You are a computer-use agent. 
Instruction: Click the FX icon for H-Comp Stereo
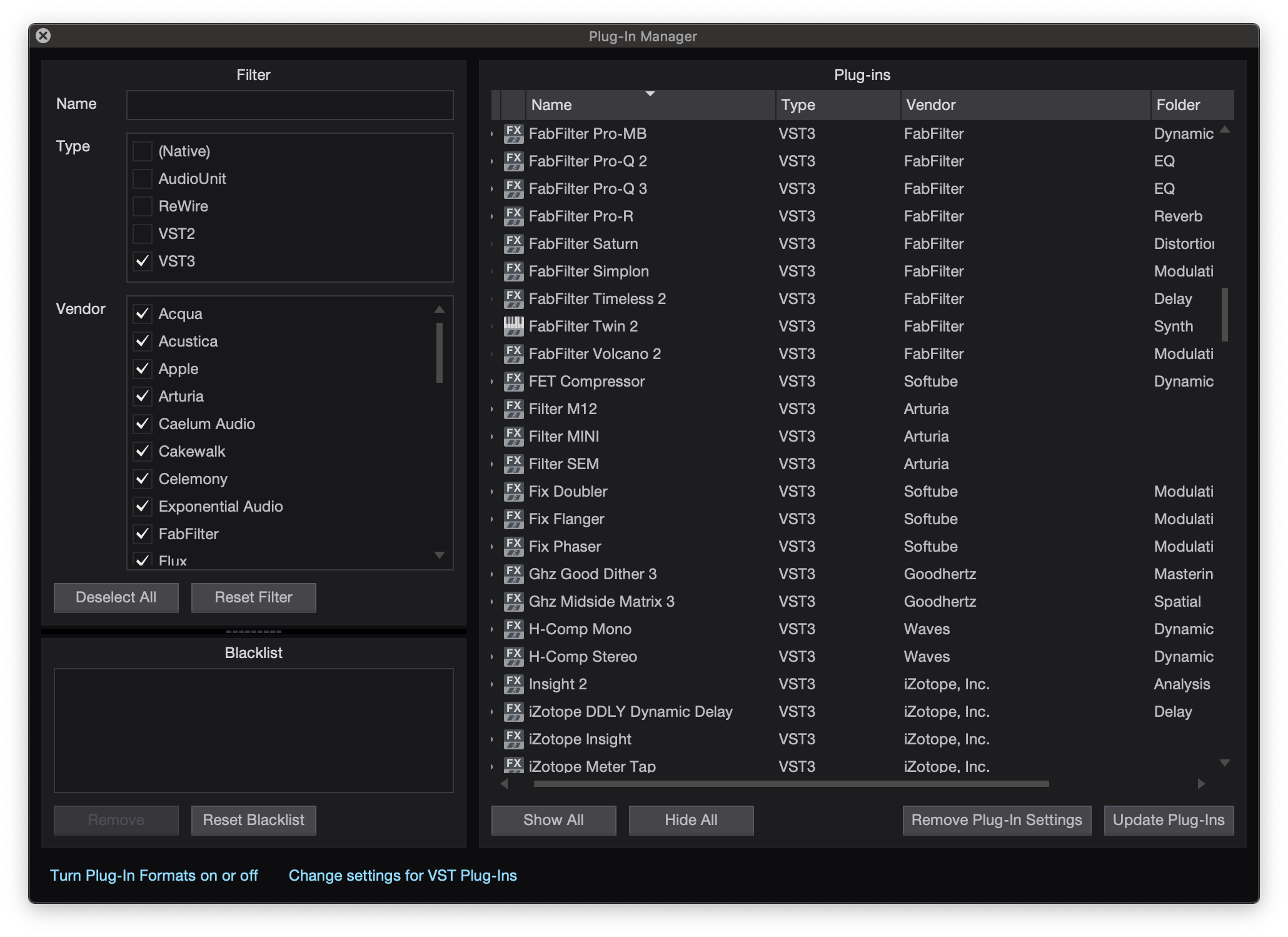[513, 657]
